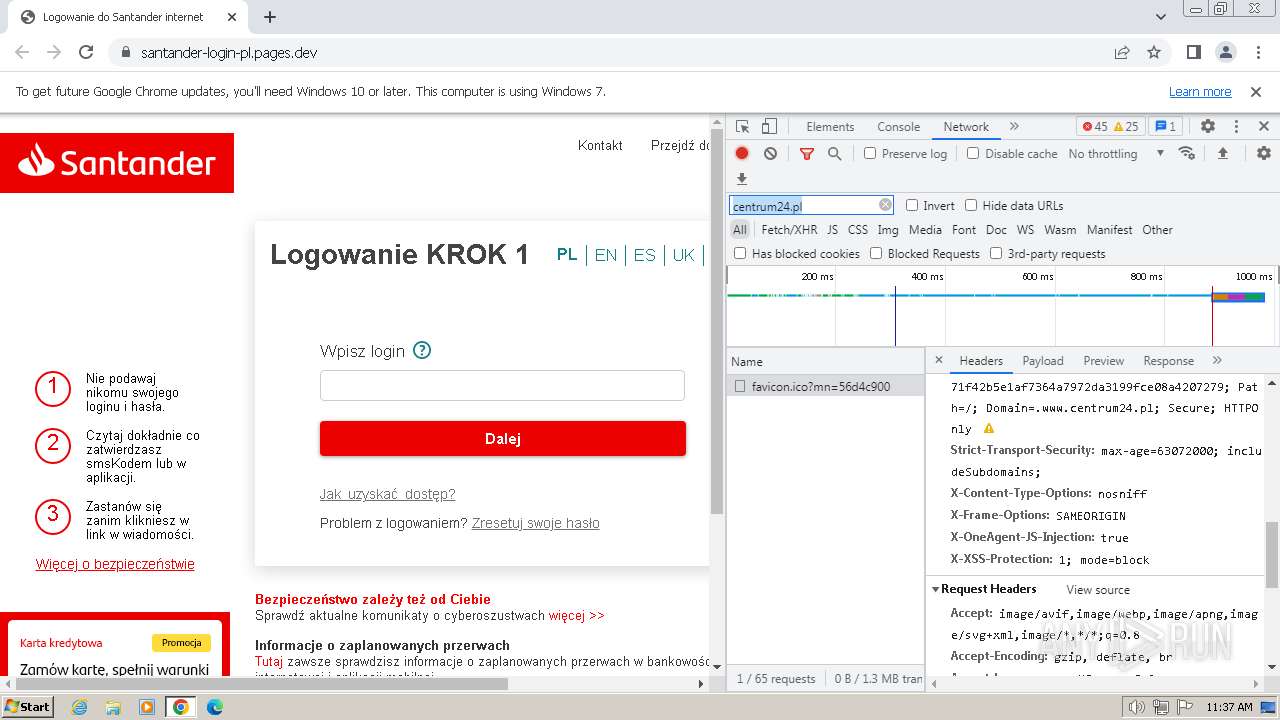
Task: Export HAR file download icon
Action: click(742, 179)
